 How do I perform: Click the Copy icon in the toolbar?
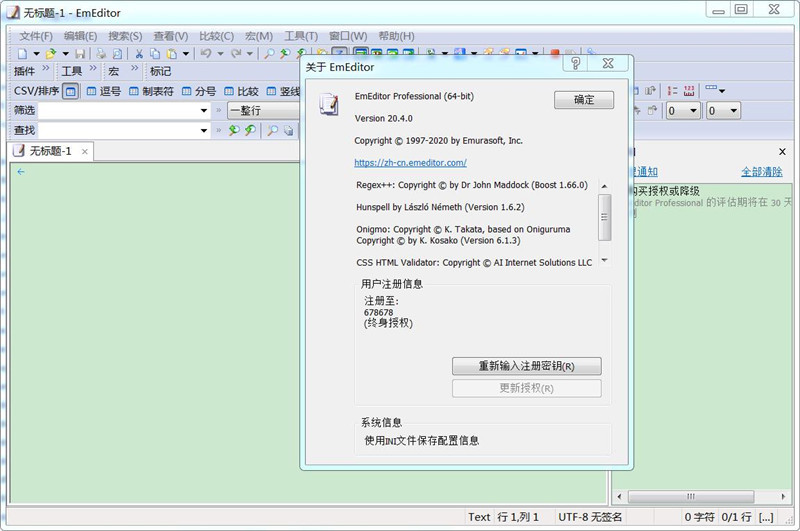[x=155, y=53]
